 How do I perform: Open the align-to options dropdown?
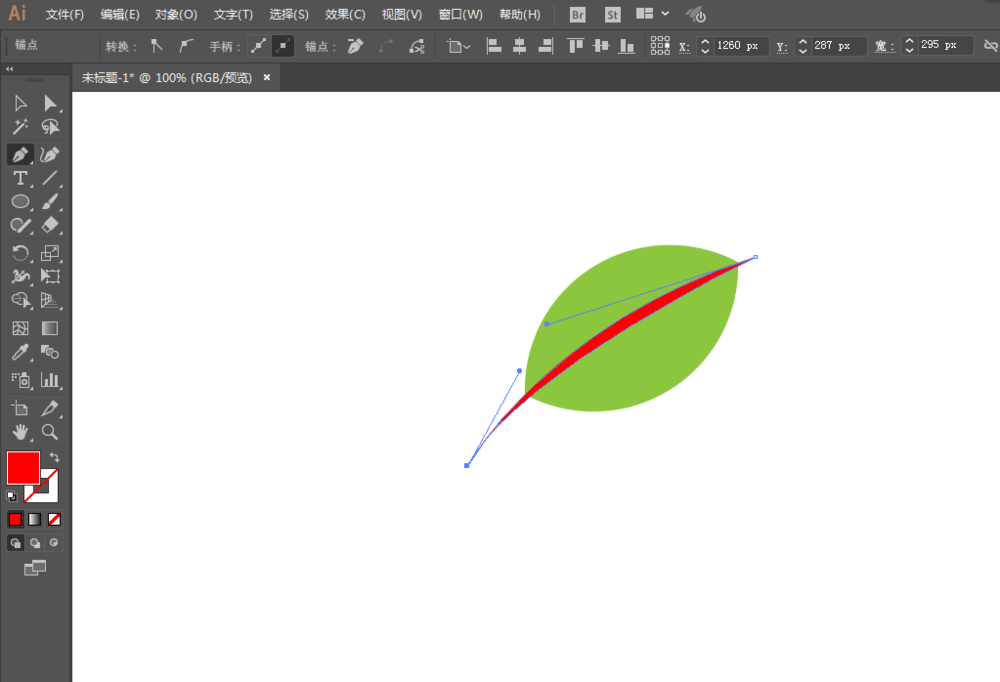point(459,46)
